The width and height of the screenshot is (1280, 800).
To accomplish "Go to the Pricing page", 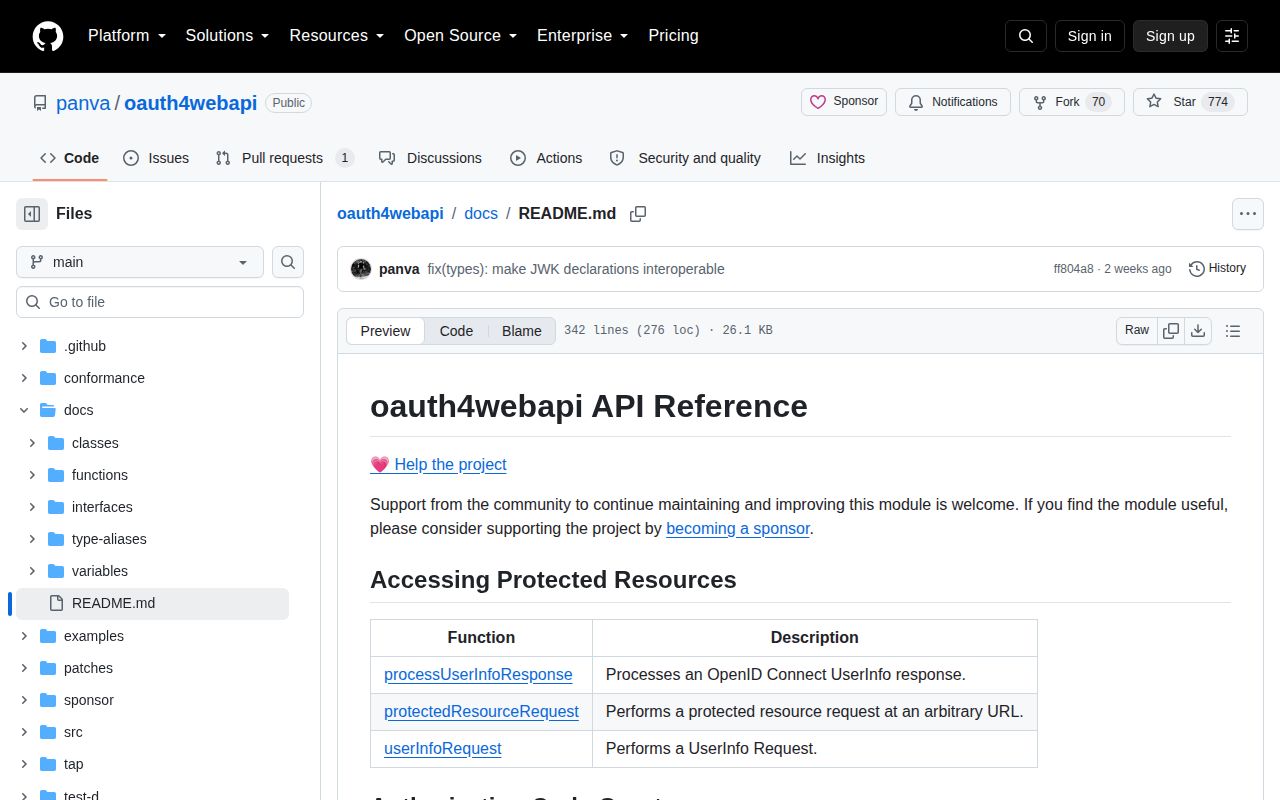I will coord(673,36).
